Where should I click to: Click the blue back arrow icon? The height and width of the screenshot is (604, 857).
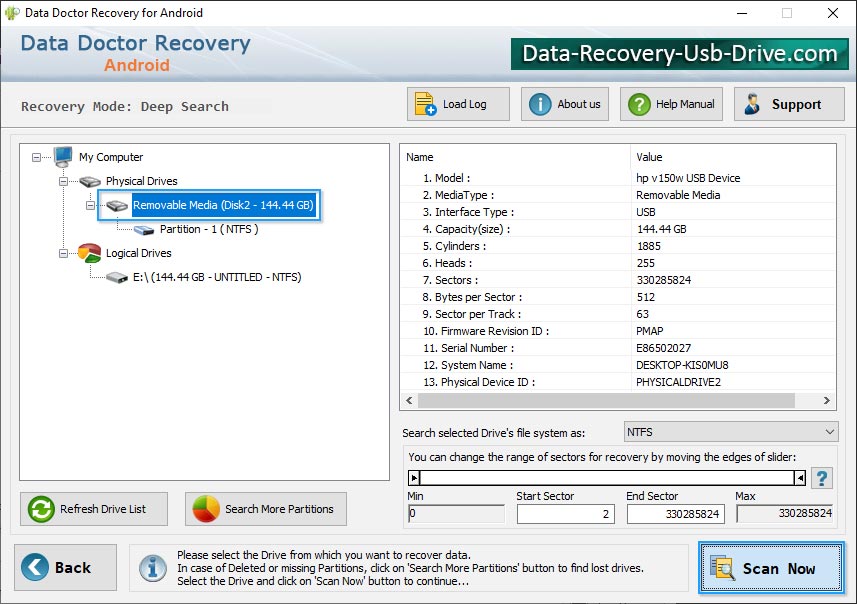coord(34,567)
